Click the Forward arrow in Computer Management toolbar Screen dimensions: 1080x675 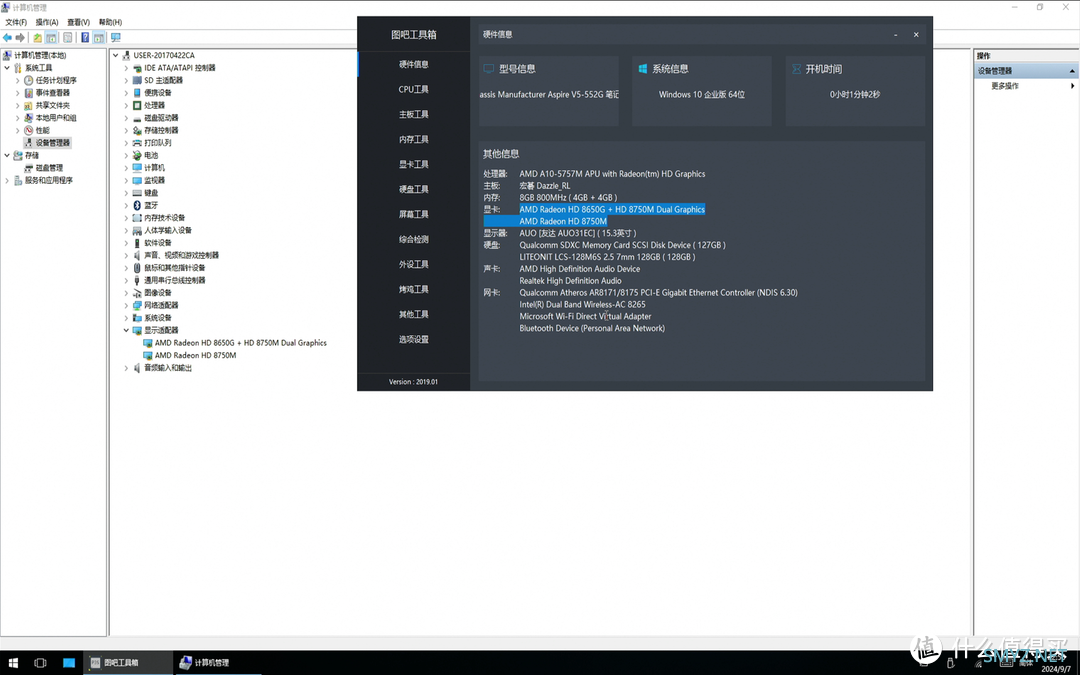(20, 37)
